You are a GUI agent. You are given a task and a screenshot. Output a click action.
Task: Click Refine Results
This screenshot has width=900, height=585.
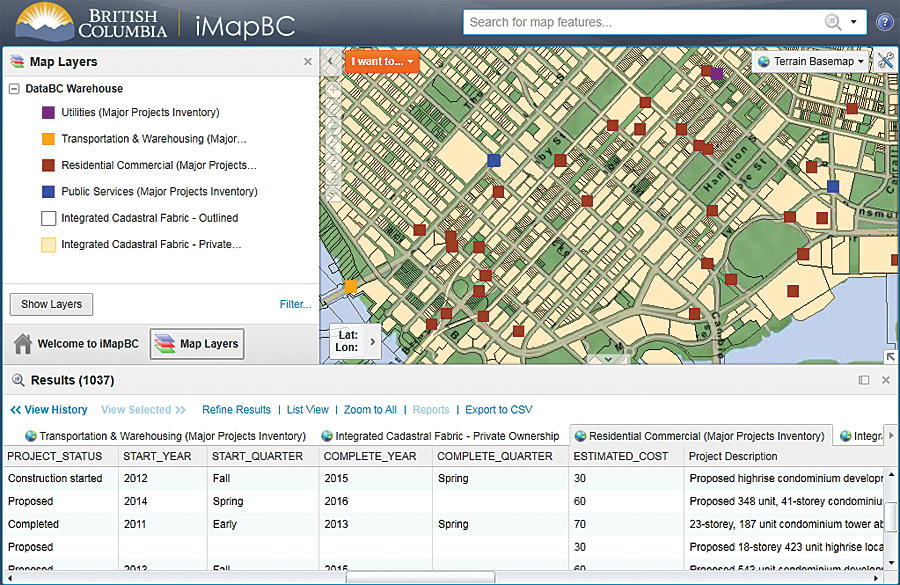pos(236,410)
